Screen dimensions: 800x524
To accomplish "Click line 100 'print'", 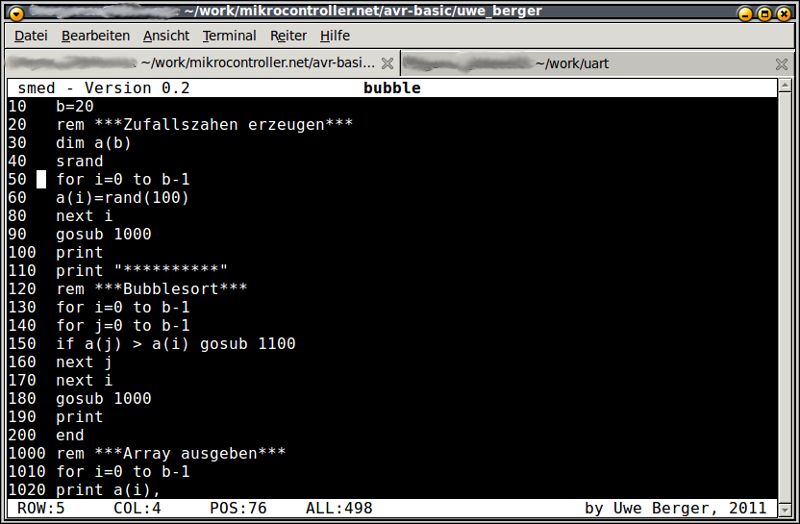I will point(56,253).
